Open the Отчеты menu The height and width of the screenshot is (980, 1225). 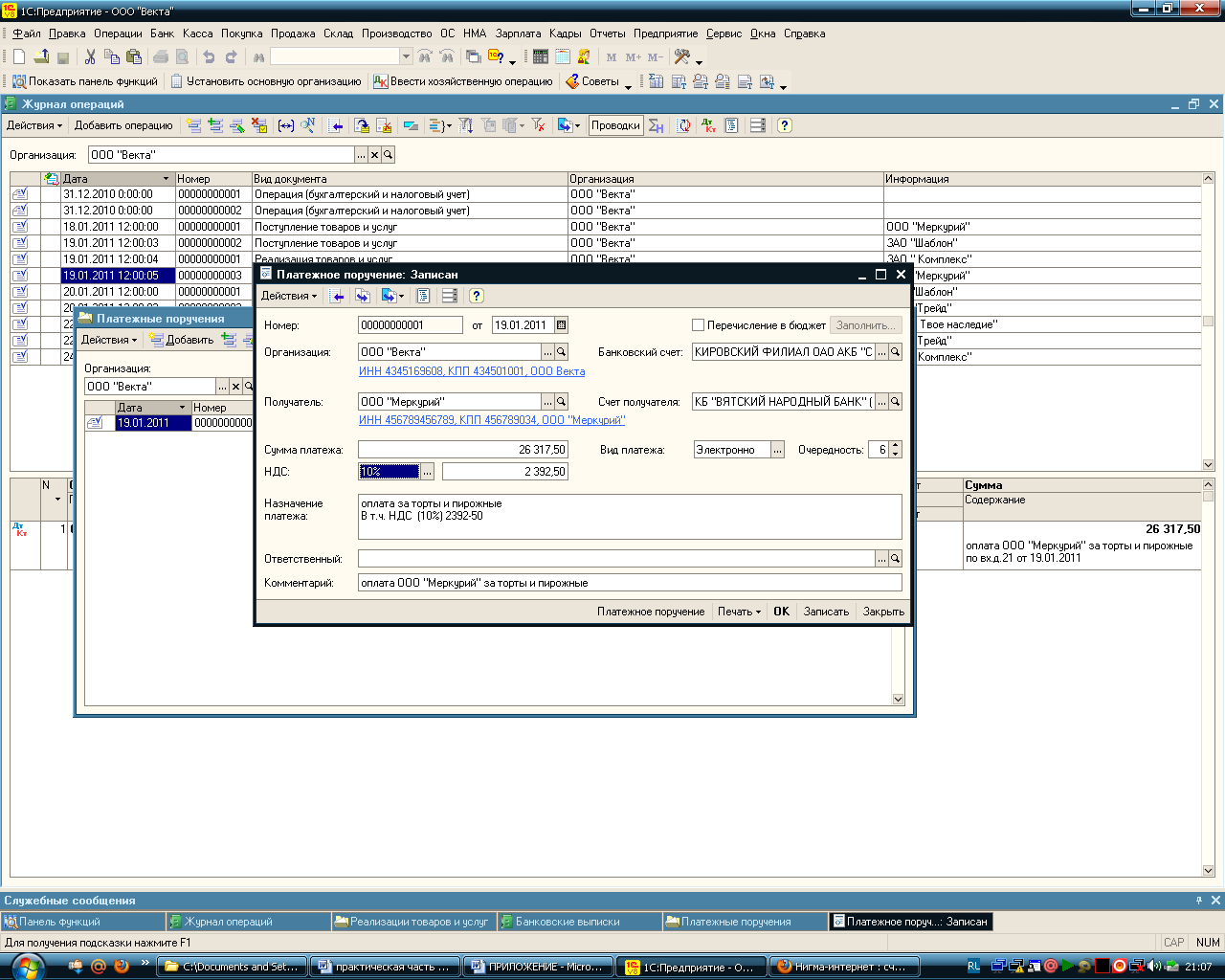[x=607, y=33]
